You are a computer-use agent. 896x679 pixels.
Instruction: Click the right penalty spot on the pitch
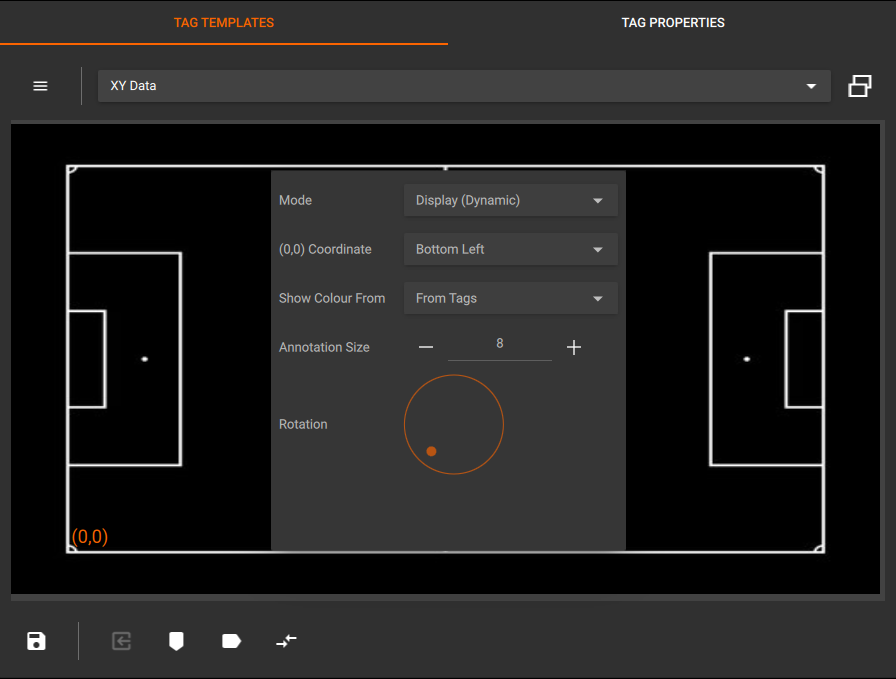point(746,359)
